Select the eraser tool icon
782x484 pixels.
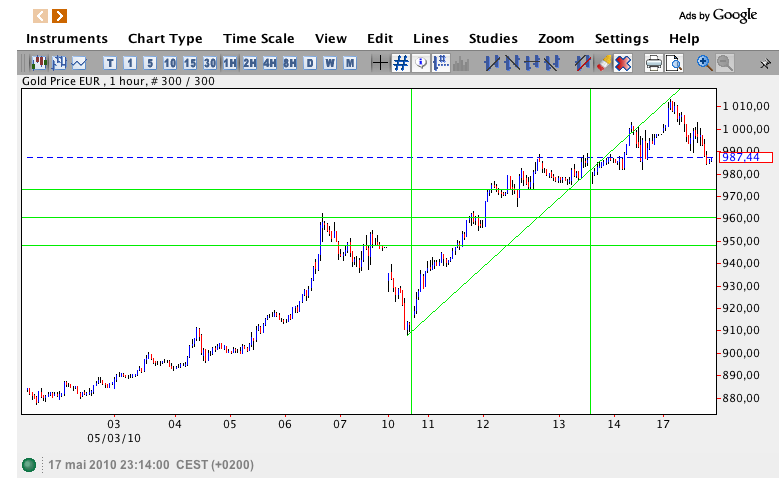click(x=603, y=63)
